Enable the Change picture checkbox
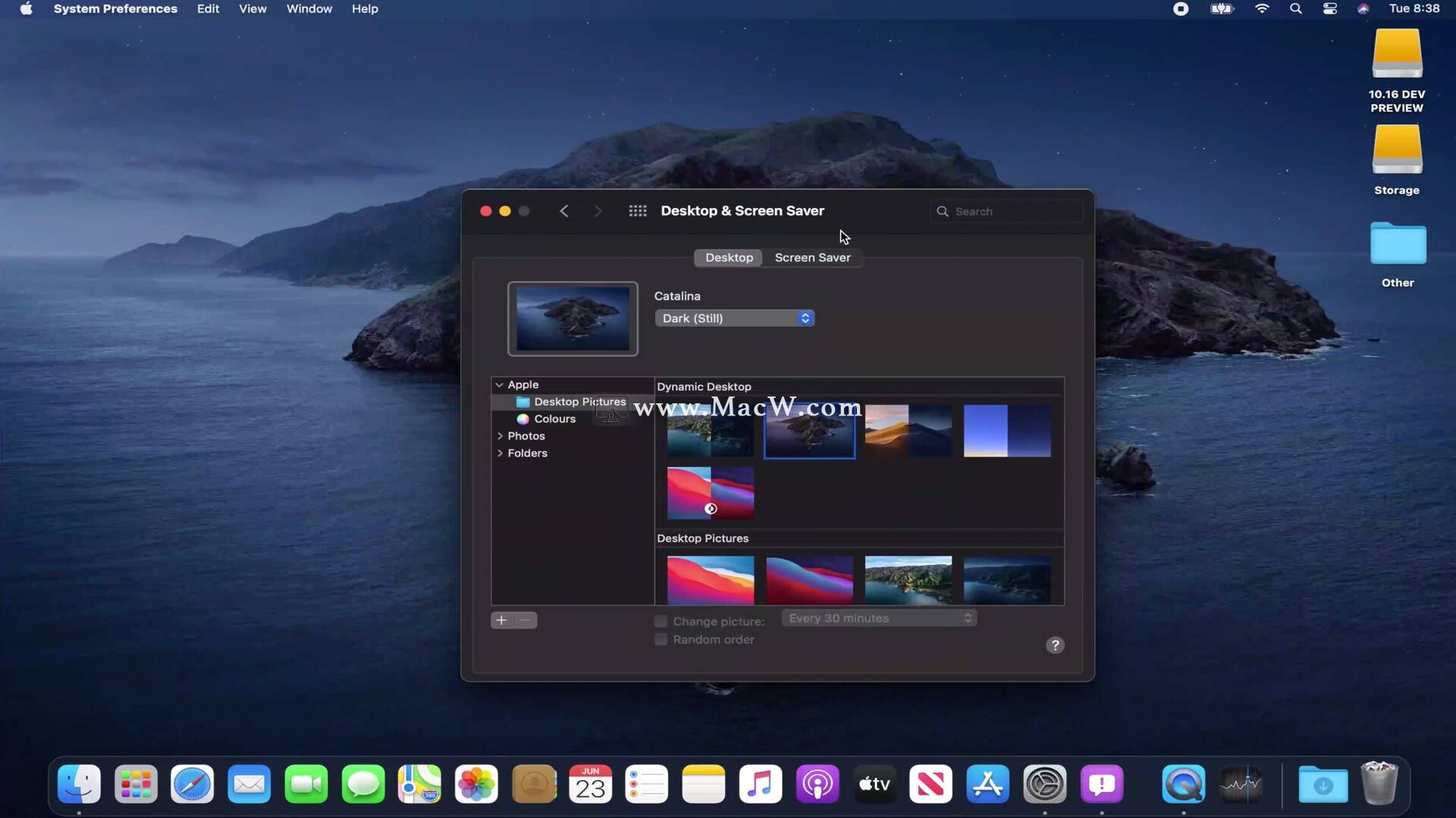Screen dimensions: 1456x818 [661, 622]
